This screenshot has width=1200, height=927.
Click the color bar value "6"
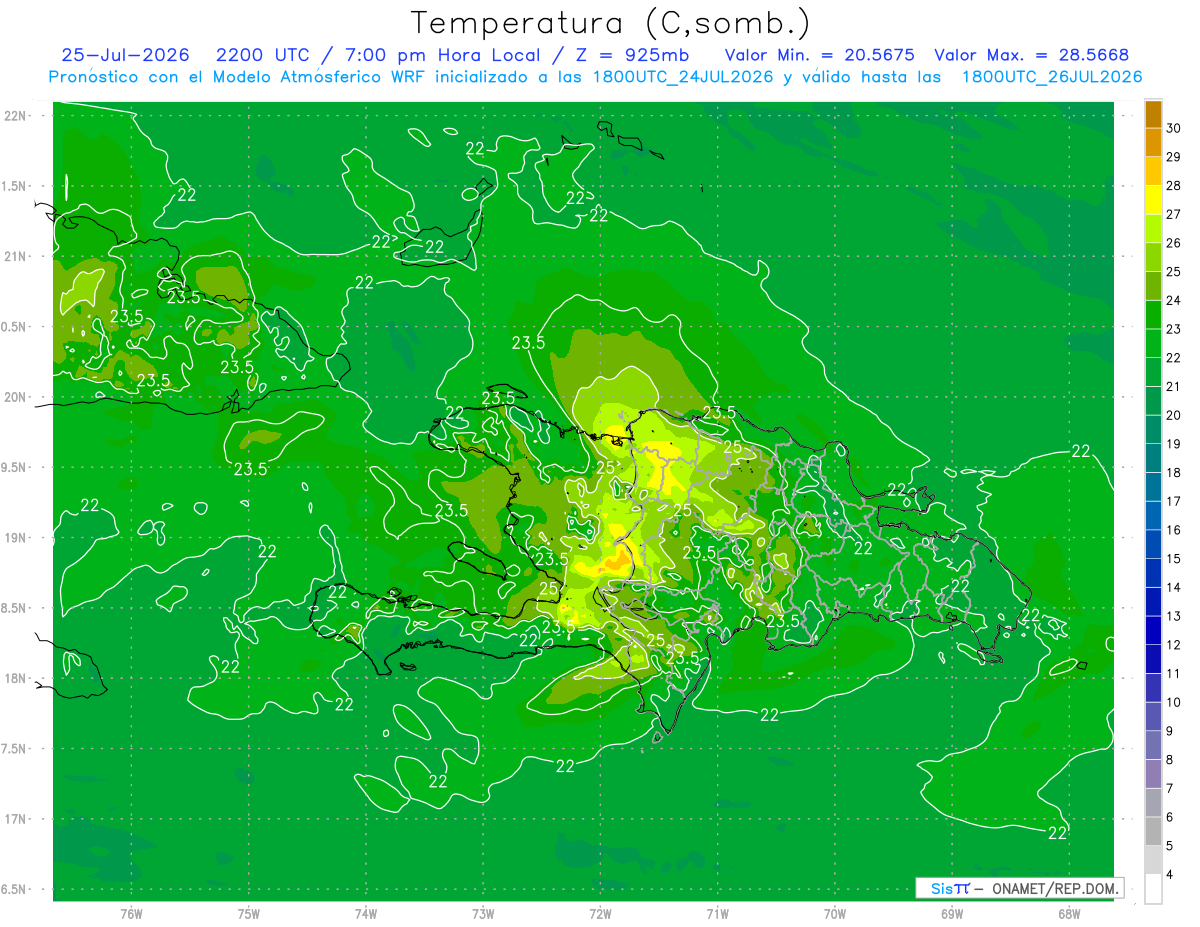click(1170, 817)
